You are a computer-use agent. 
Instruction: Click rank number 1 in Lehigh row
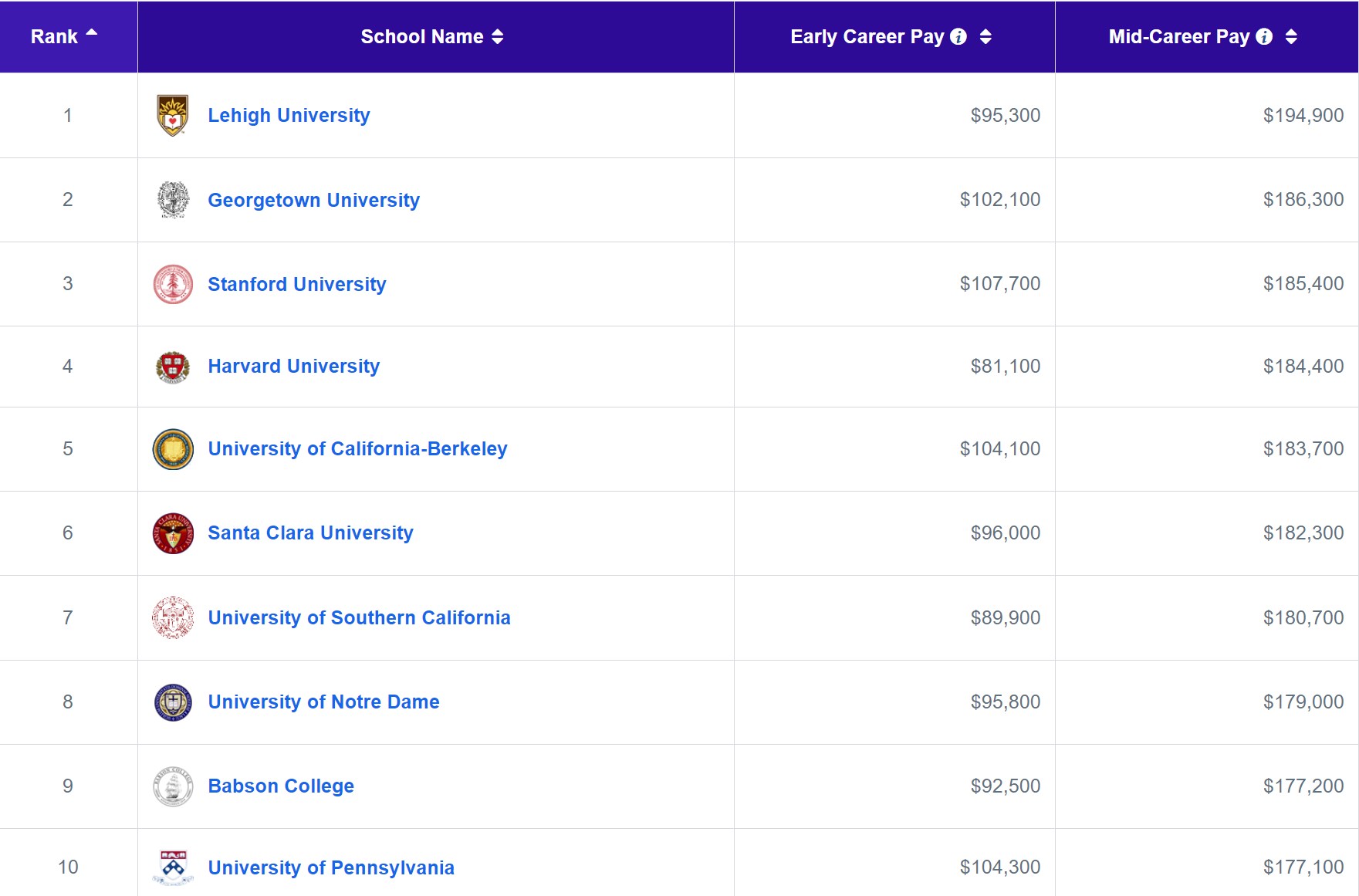tap(68, 115)
